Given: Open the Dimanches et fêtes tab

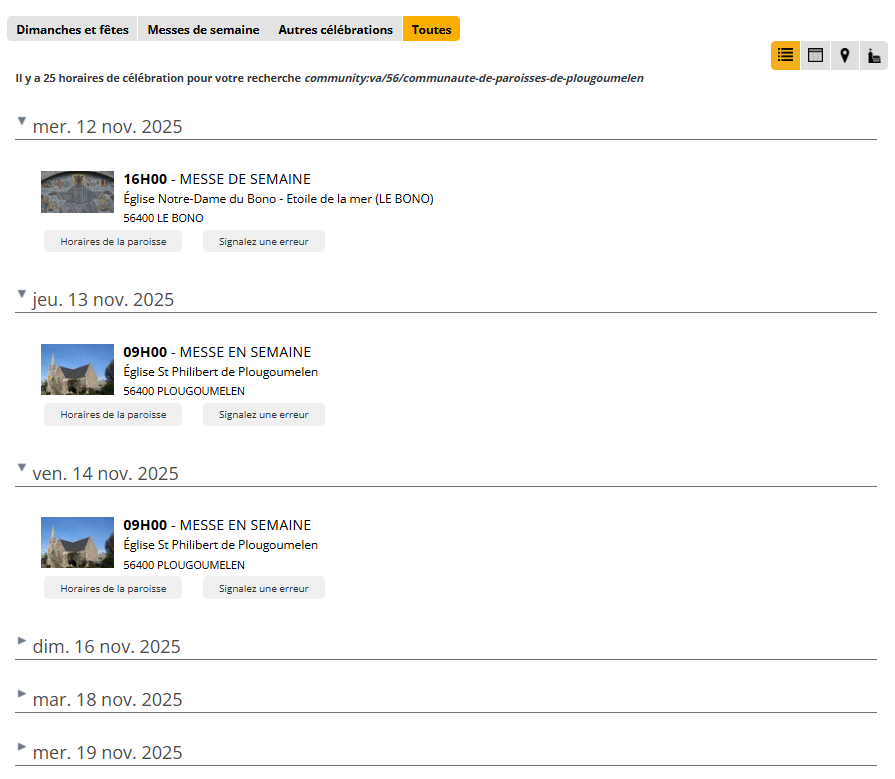Looking at the screenshot, I should coord(72,29).
